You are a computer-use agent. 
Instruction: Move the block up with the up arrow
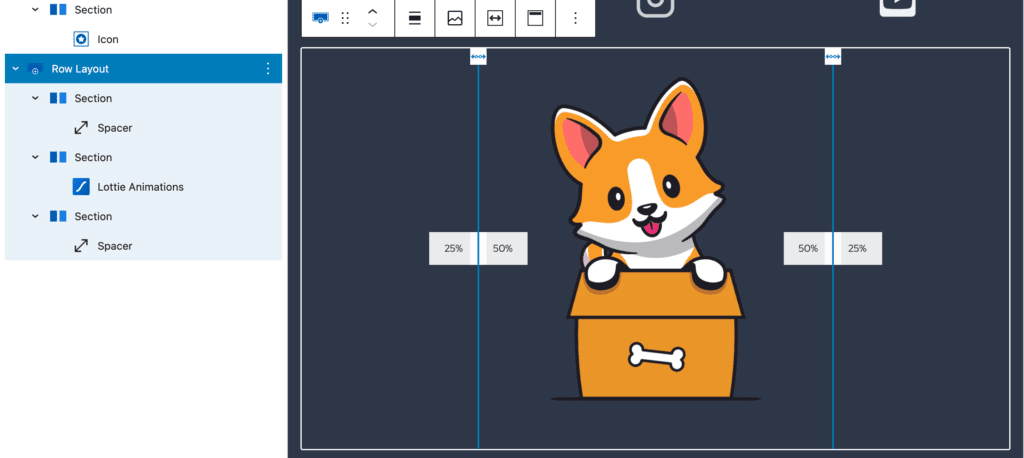click(372, 11)
